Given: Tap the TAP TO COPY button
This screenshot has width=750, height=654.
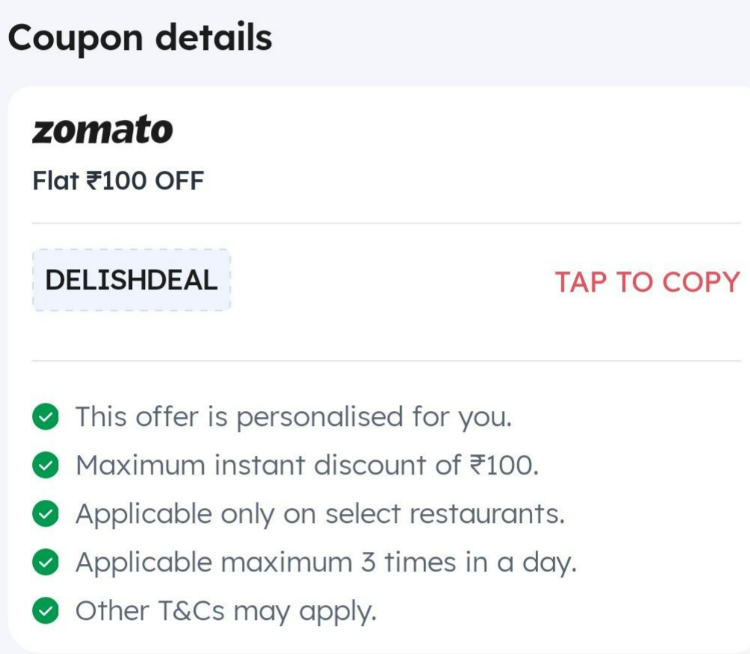Looking at the screenshot, I should (x=647, y=281).
